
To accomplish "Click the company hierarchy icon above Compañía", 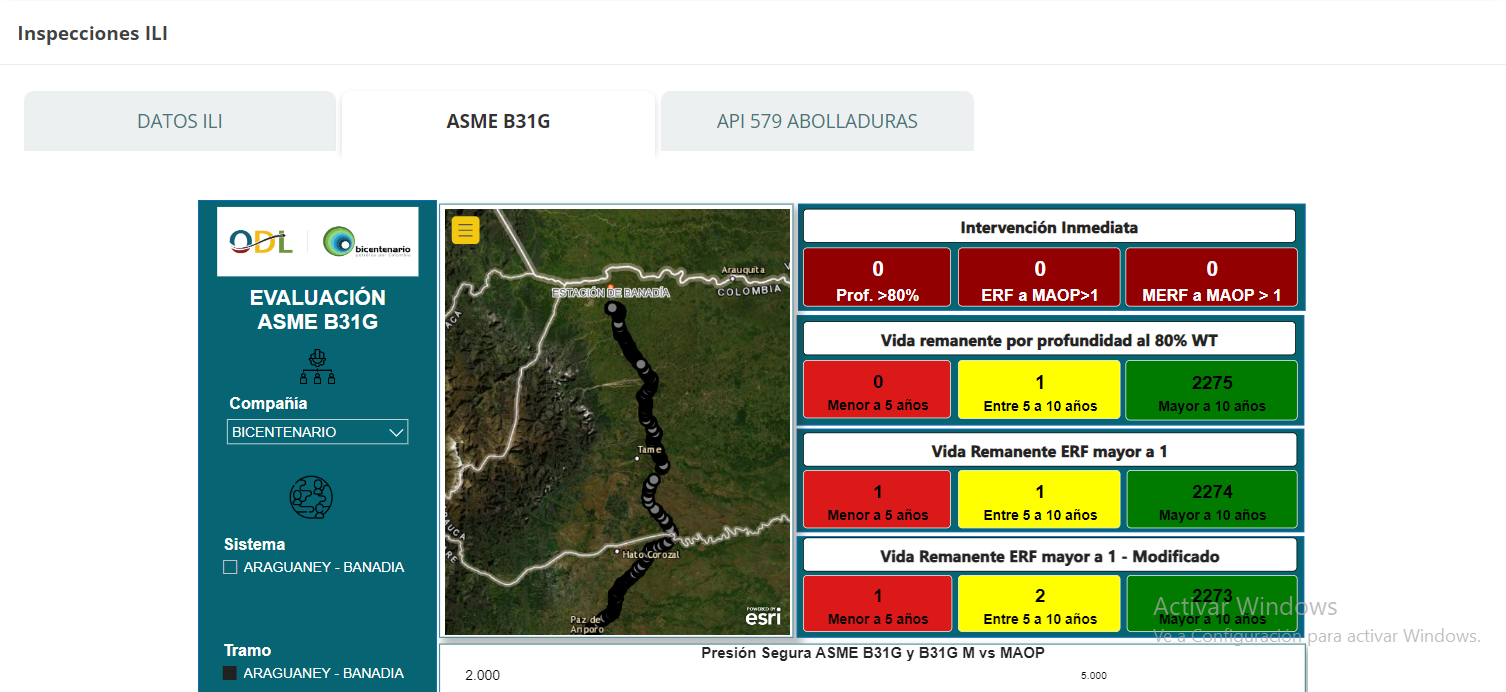I will [317, 367].
